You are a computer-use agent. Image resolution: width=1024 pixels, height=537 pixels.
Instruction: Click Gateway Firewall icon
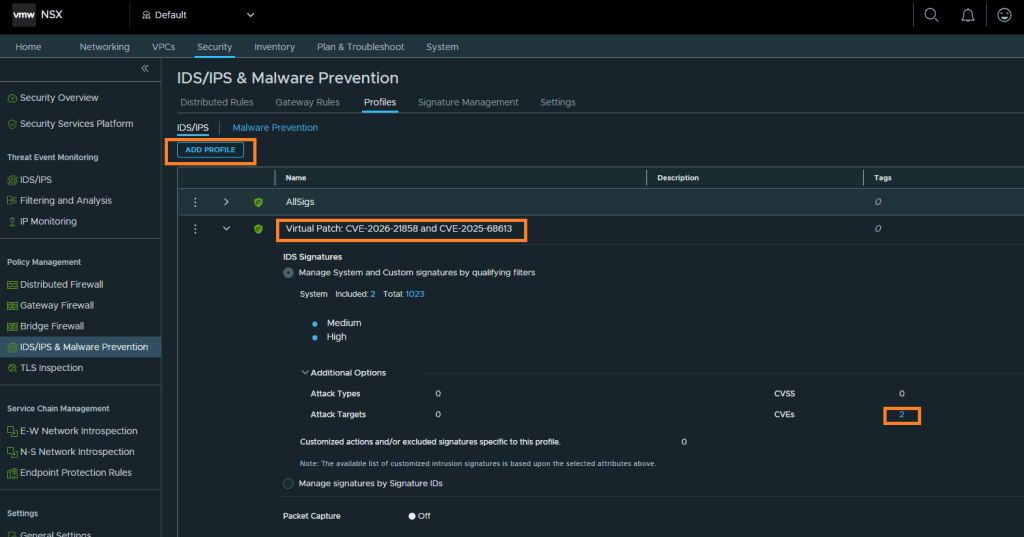coord(12,306)
